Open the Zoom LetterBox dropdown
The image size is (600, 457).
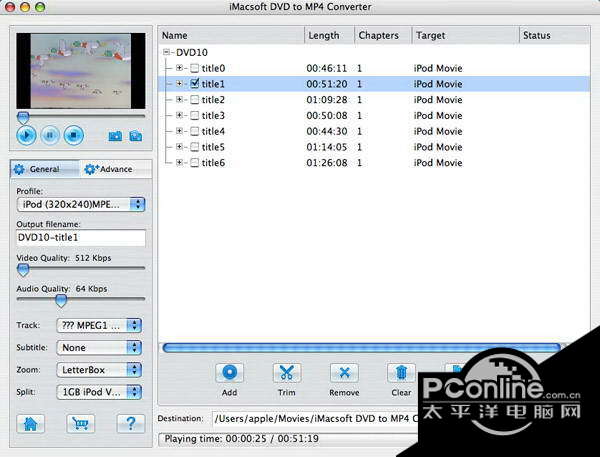click(99, 370)
